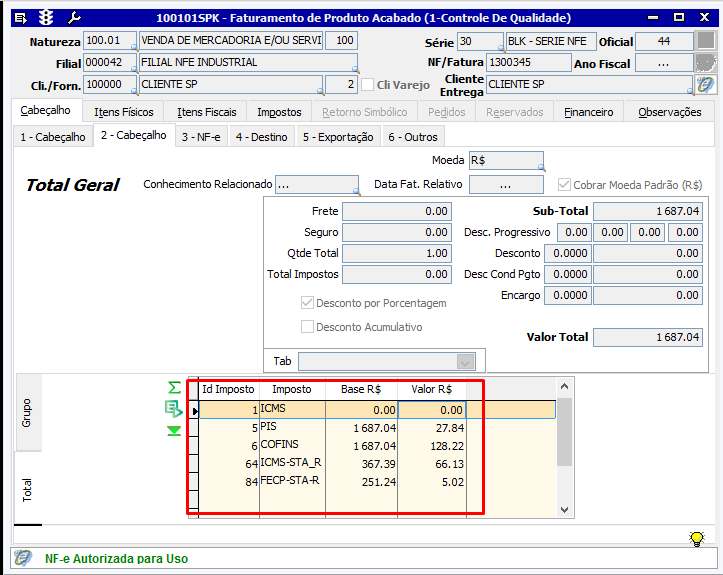Click the tax grid scrollbar thumb

[564, 431]
